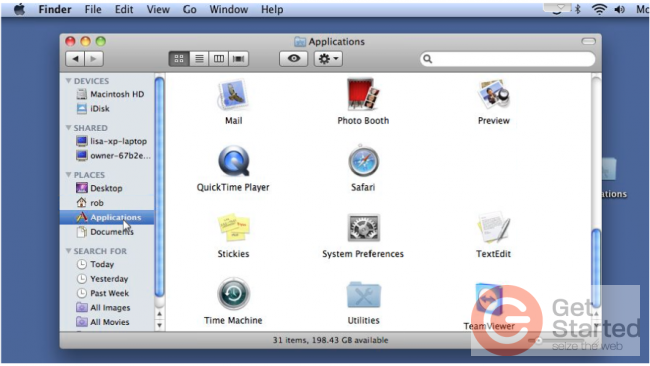
Task: Collapse the PLACES section
Action: point(68,175)
